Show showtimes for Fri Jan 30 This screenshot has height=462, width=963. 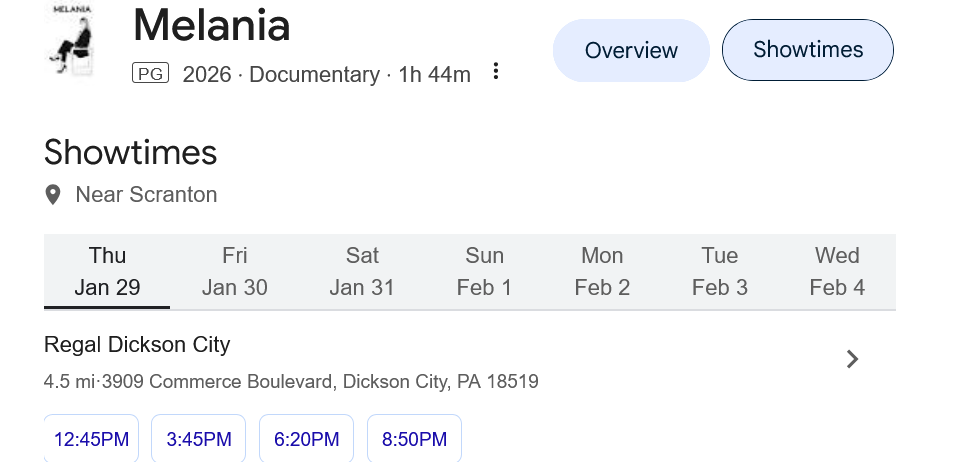tap(234, 271)
